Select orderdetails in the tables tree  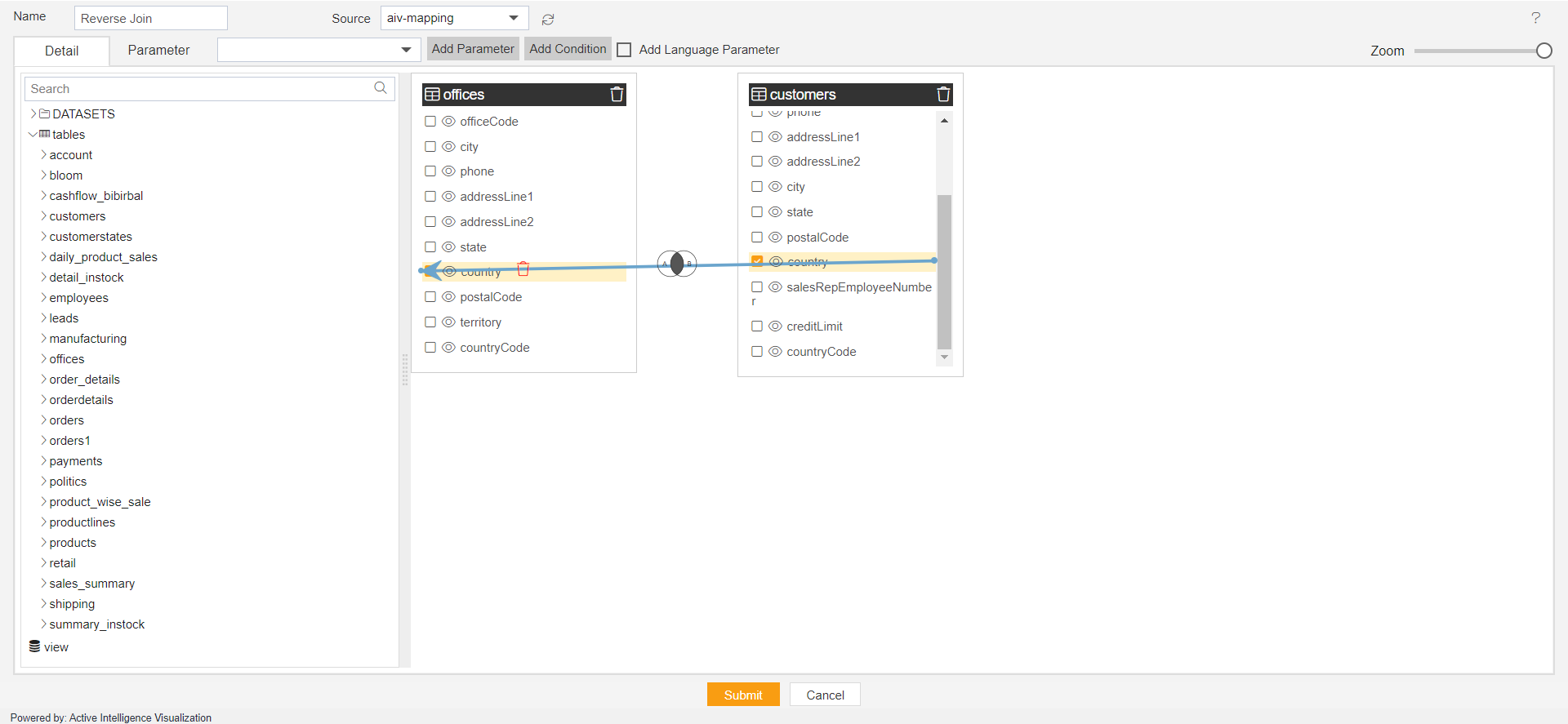point(82,400)
